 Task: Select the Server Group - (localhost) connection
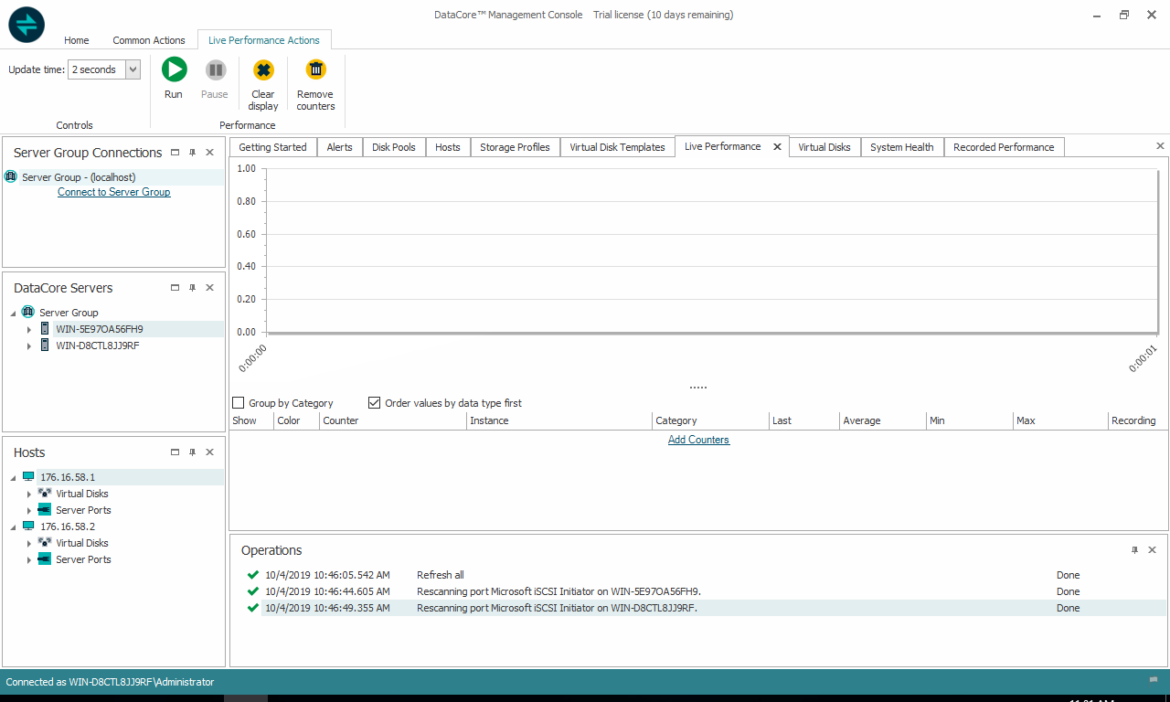point(113,177)
